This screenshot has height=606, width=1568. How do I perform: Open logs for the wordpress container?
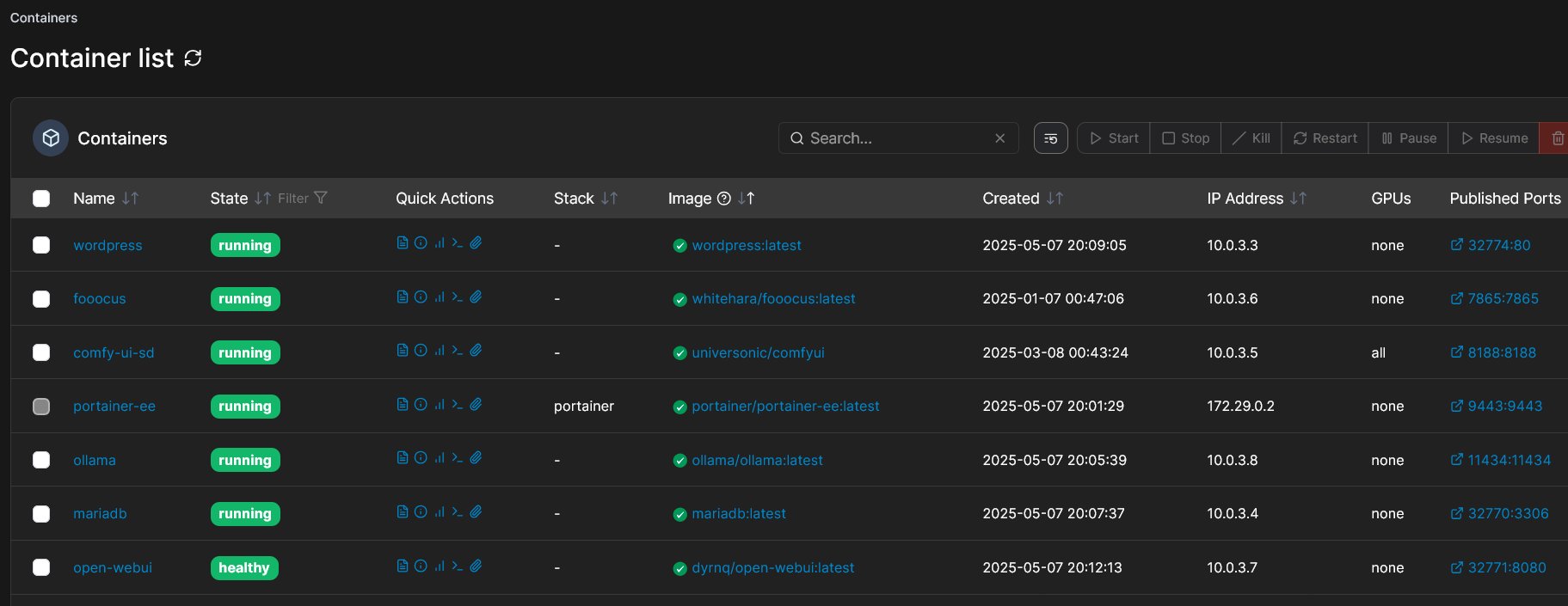[x=402, y=243]
